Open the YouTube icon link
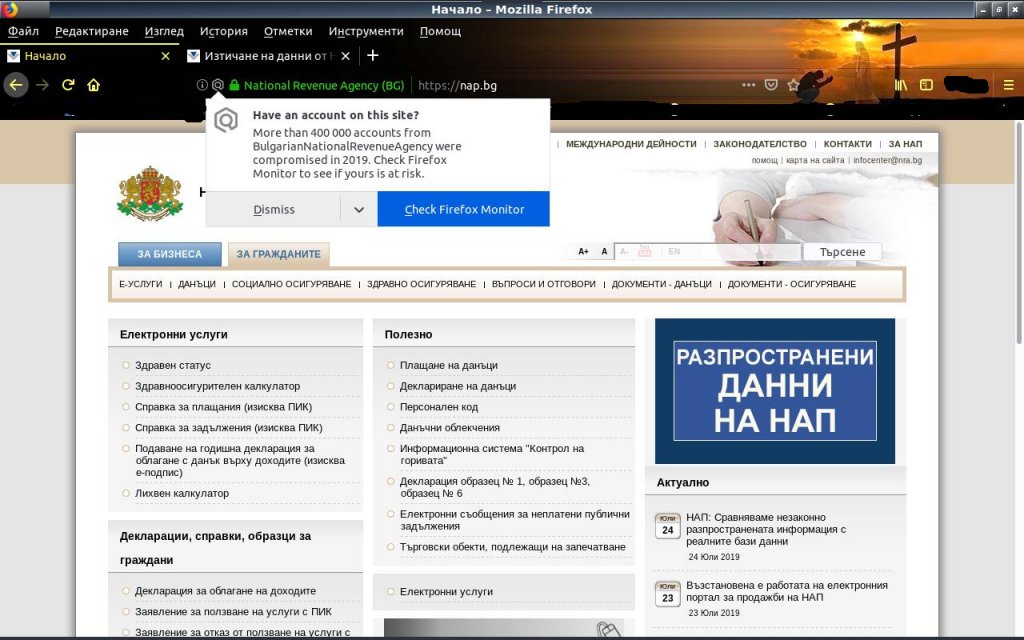The width and height of the screenshot is (1024, 640). pyautogui.click(x=645, y=251)
